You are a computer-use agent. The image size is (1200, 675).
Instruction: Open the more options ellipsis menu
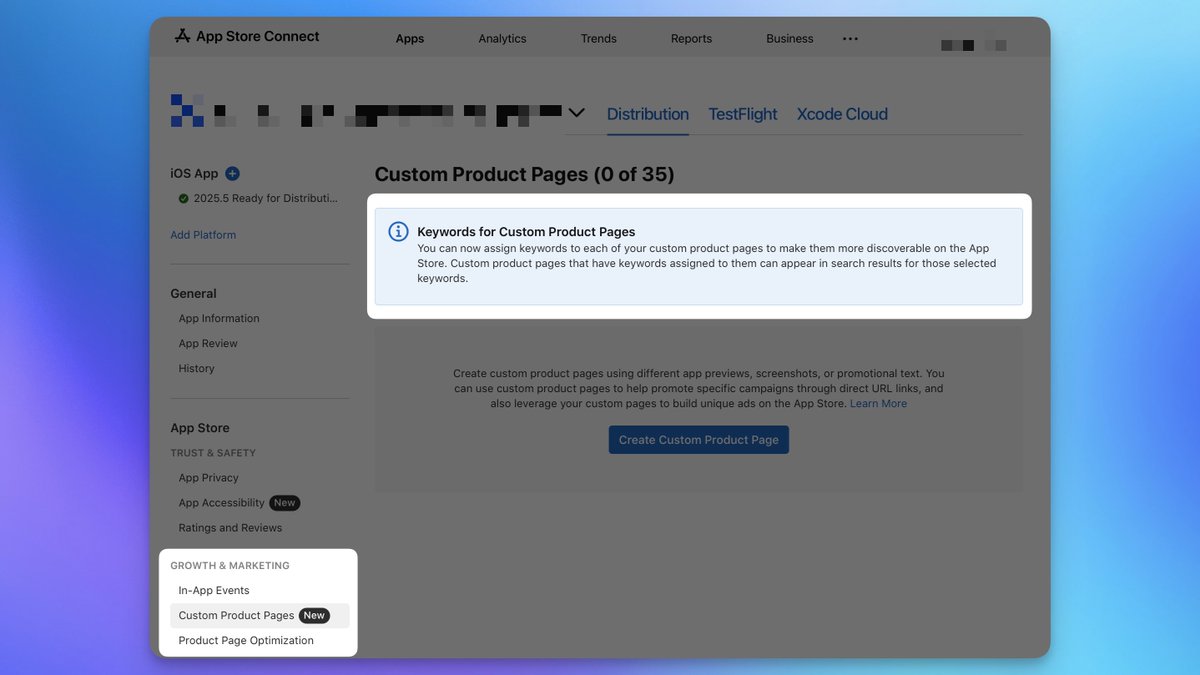point(850,38)
